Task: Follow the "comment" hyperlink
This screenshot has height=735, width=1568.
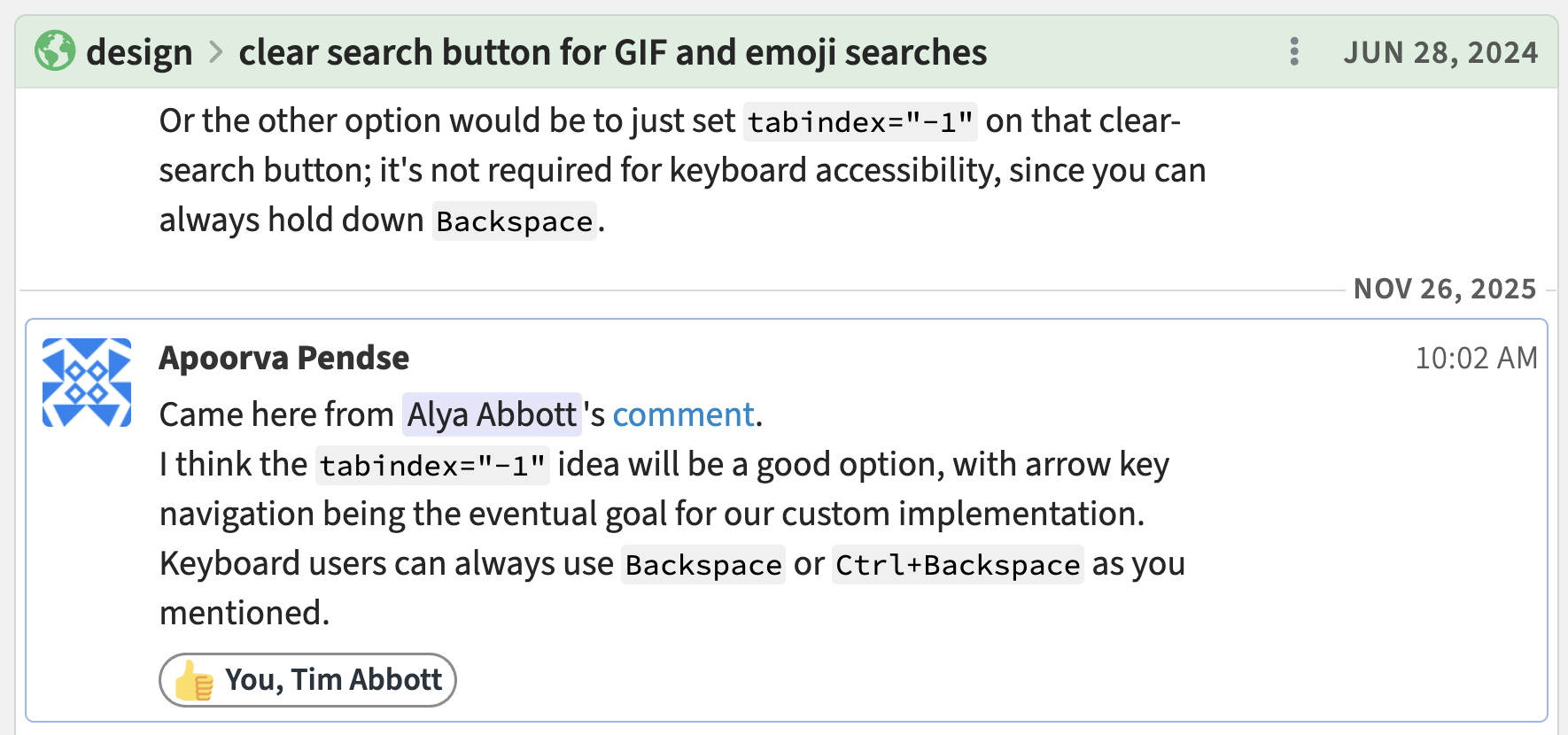Action: (683, 414)
